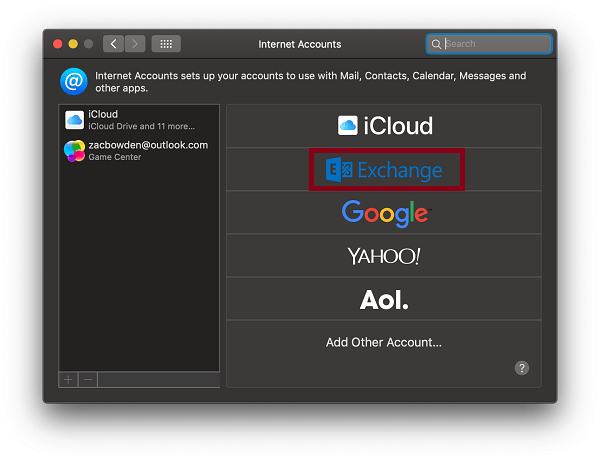Screen dimensions: 600x460
Task: Click the back navigation arrow
Action: (113, 44)
